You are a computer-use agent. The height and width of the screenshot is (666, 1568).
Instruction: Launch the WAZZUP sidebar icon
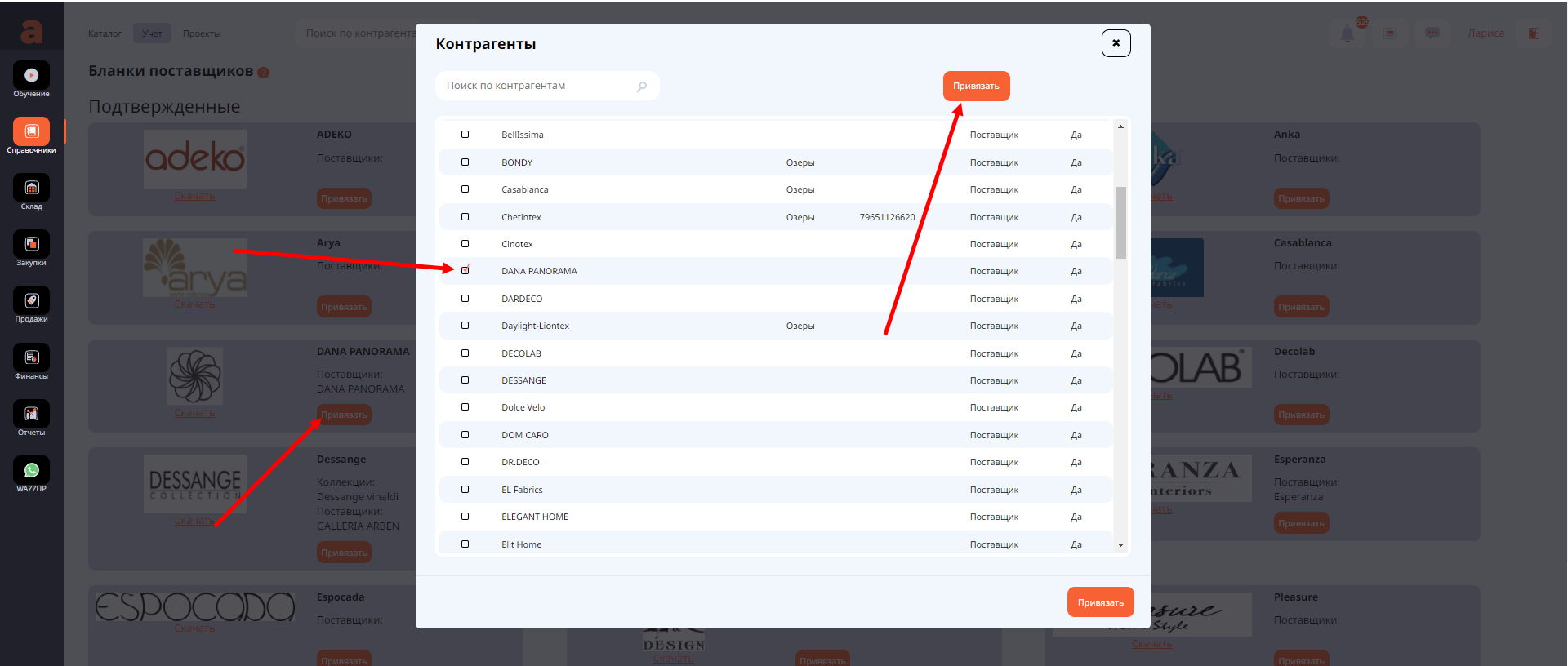click(x=31, y=471)
